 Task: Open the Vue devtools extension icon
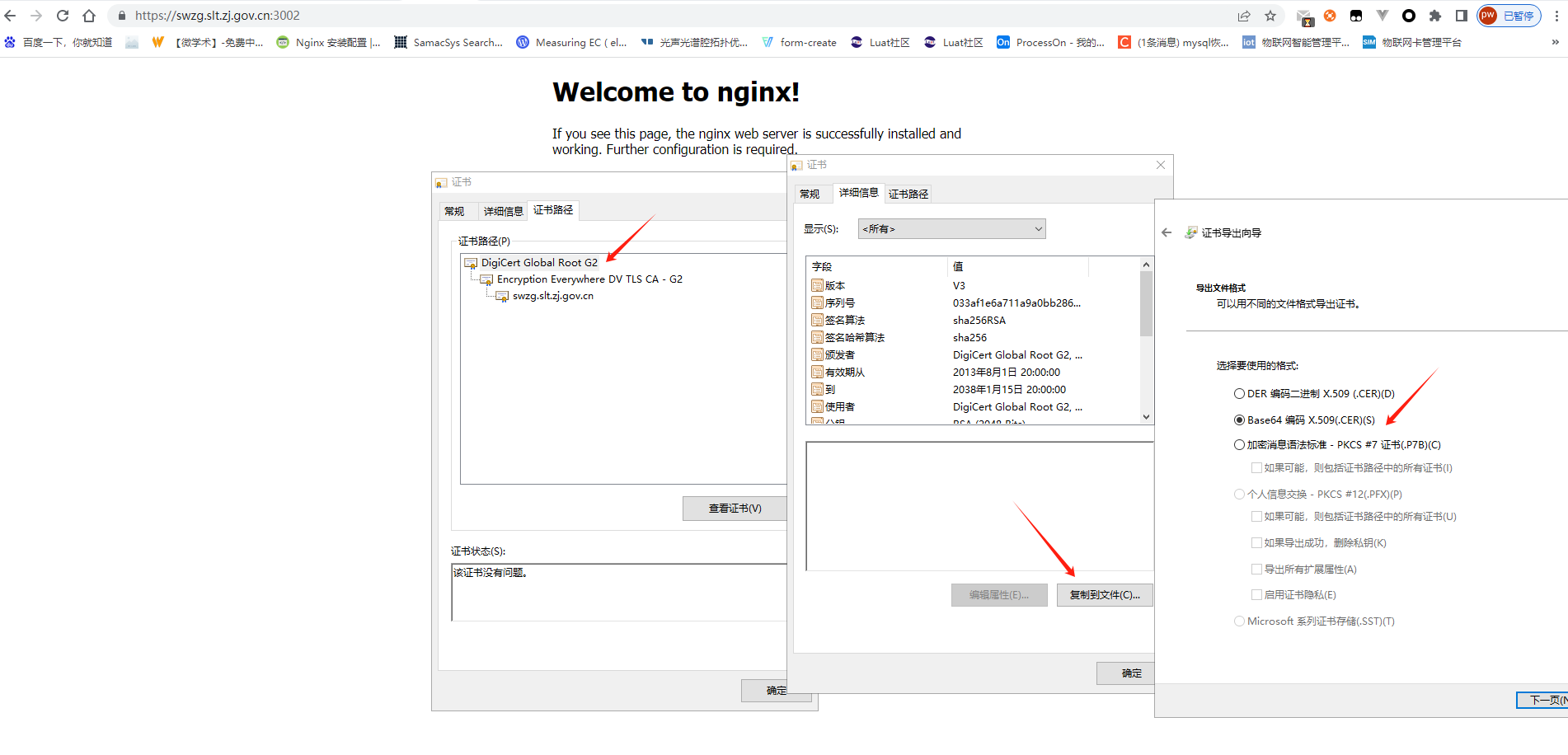pyautogui.click(x=1383, y=16)
